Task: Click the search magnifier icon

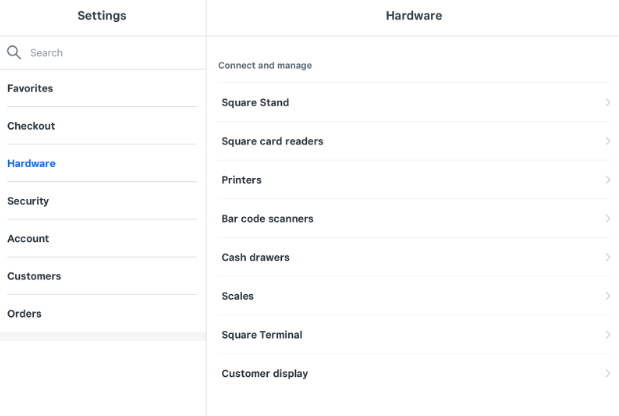Action: coord(14,52)
